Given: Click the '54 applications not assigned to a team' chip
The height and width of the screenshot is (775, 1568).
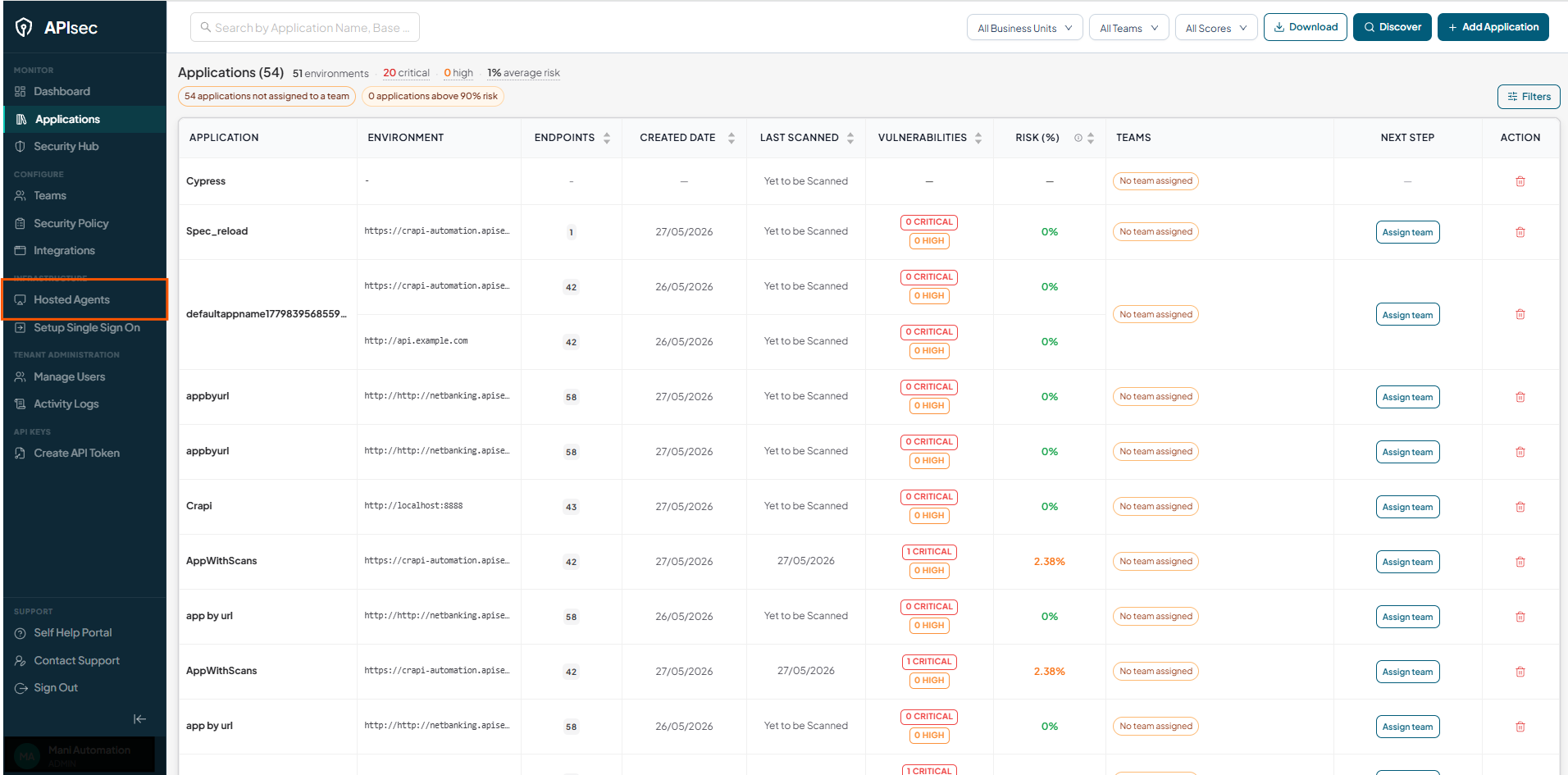Looking at the screenshot, I should point(267,97).
